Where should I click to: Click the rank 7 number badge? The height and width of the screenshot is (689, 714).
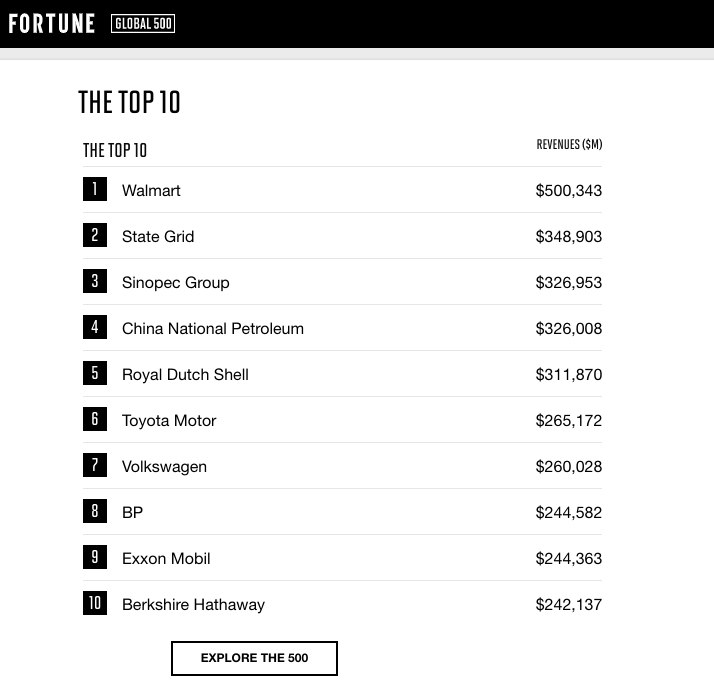95,465
